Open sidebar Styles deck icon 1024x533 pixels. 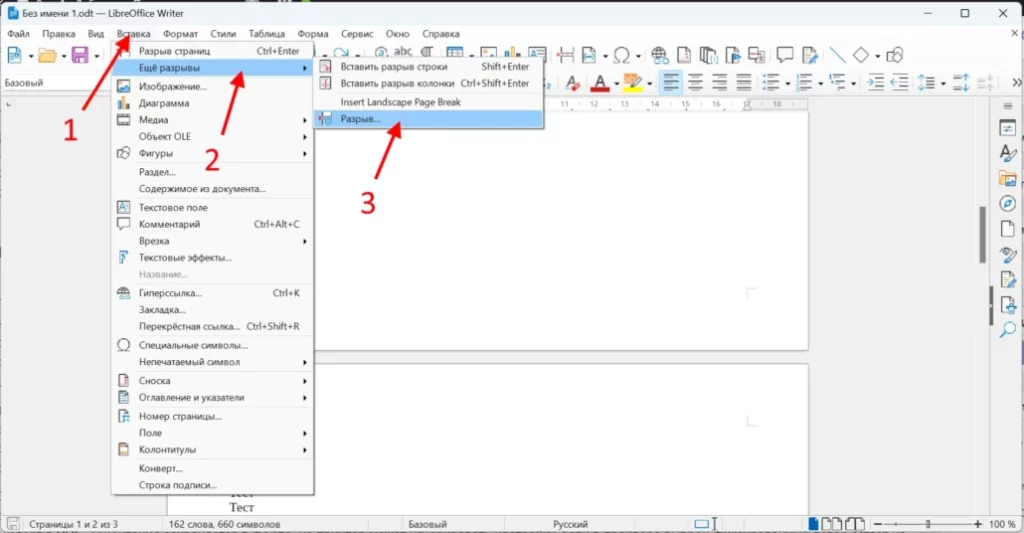(1008, 153)
